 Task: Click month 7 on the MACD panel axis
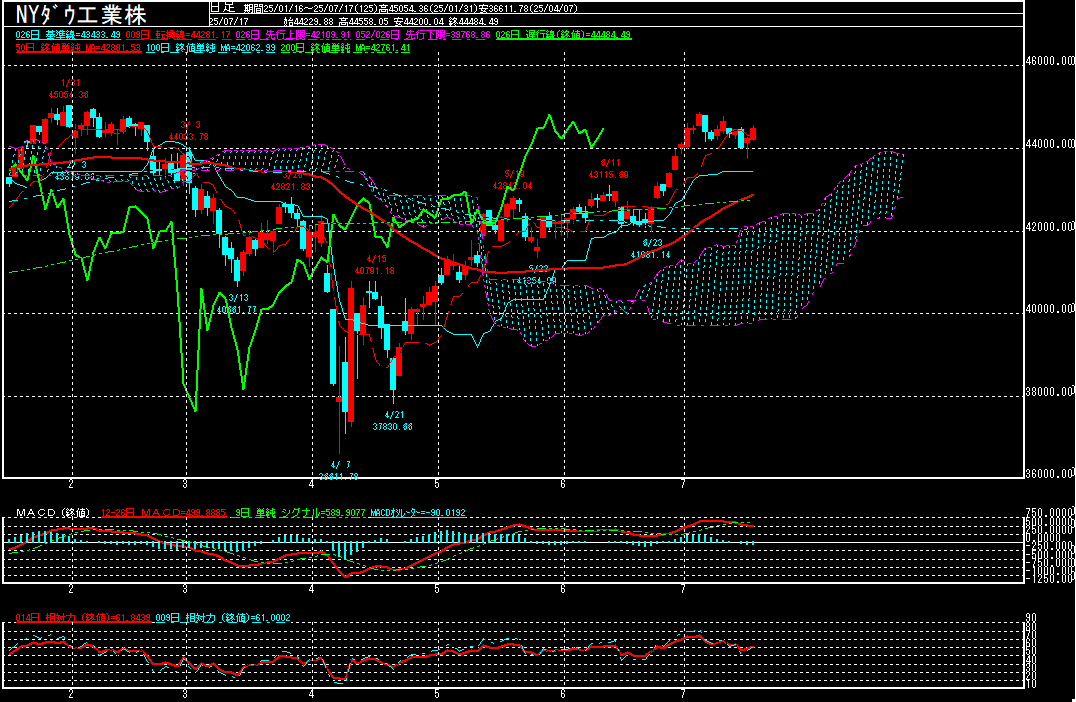click(x=683, y=589)
